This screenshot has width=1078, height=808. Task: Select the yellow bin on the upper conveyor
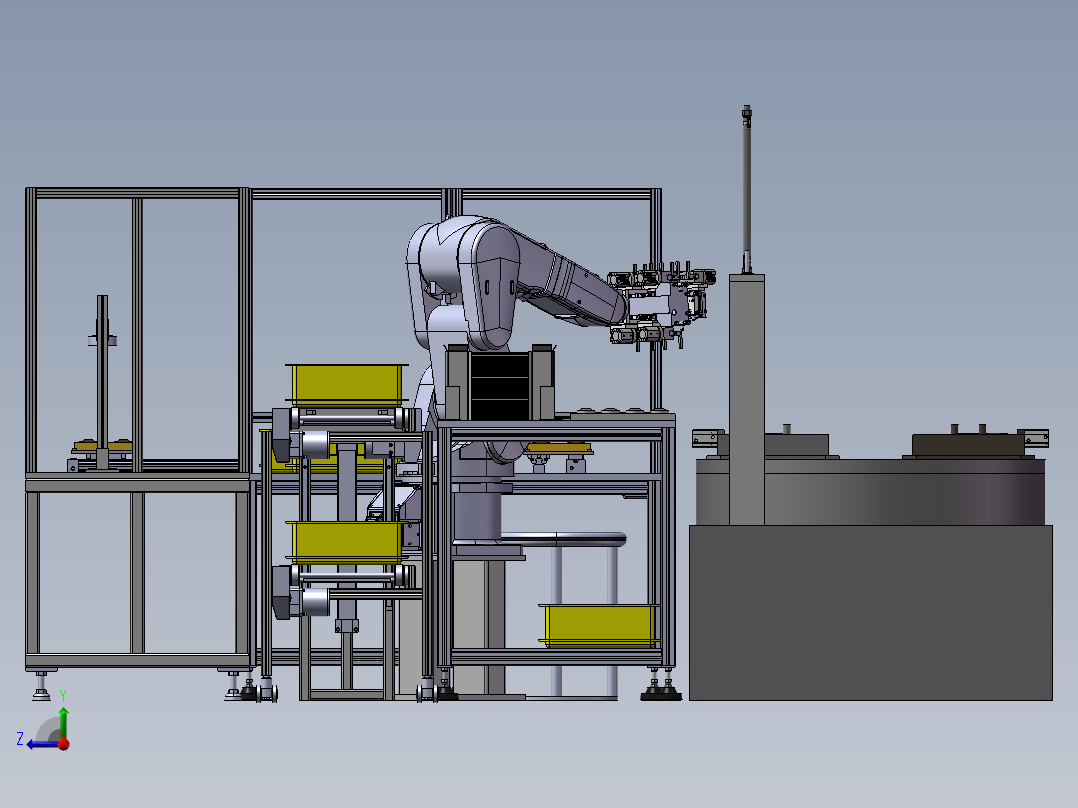pos(346,384)
